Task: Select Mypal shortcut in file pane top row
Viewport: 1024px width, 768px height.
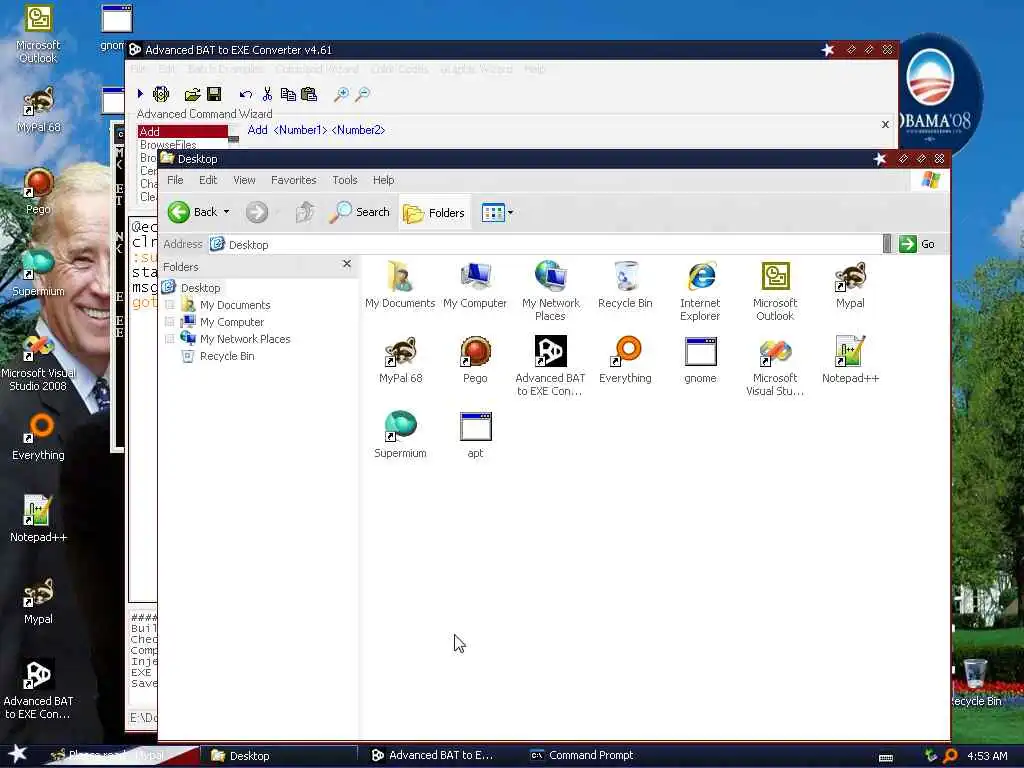Action: coord(850,285)
